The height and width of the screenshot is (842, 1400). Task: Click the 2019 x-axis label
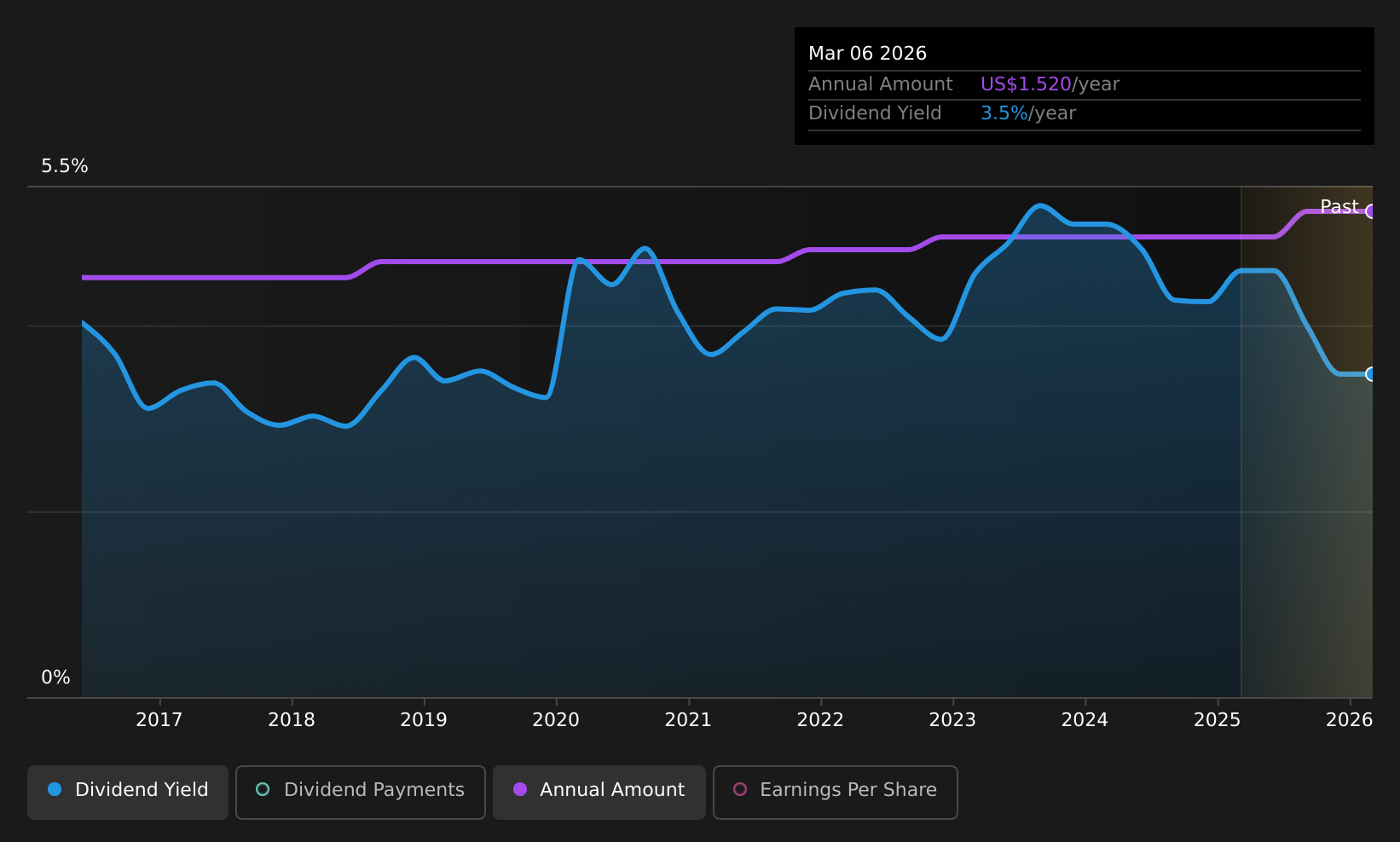coord(424,720)
